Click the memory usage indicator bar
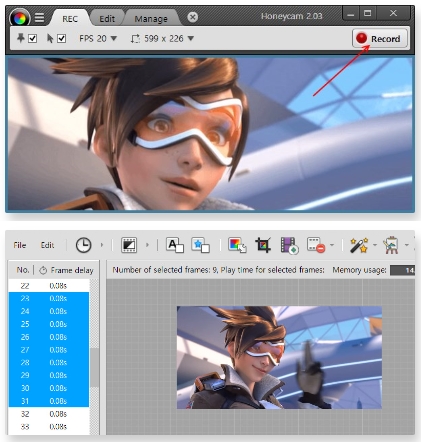This screenshot has height=442, width=421. pyautogui.click(x=402, y=270)
